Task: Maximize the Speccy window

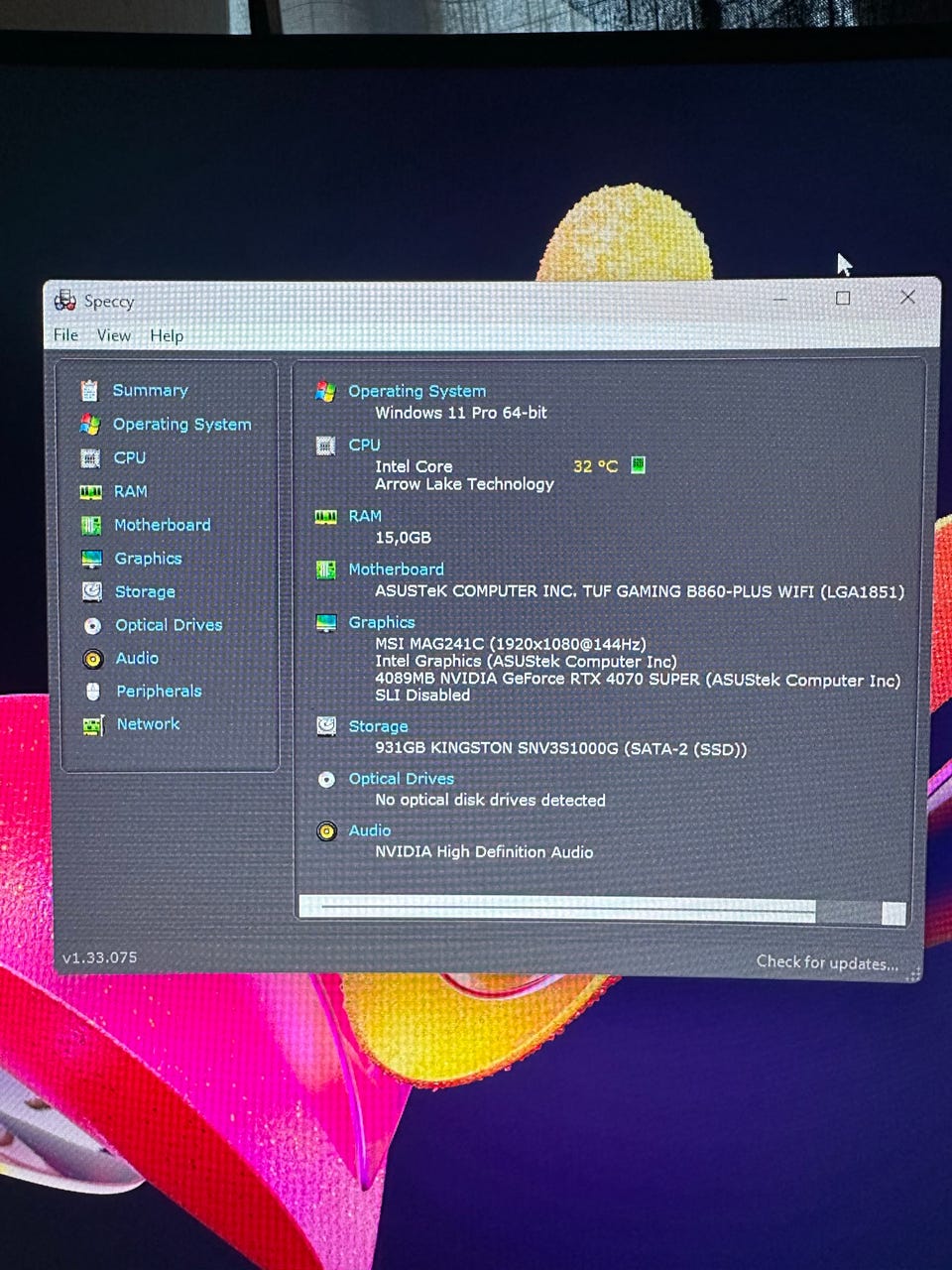Action: pos(843,298)
